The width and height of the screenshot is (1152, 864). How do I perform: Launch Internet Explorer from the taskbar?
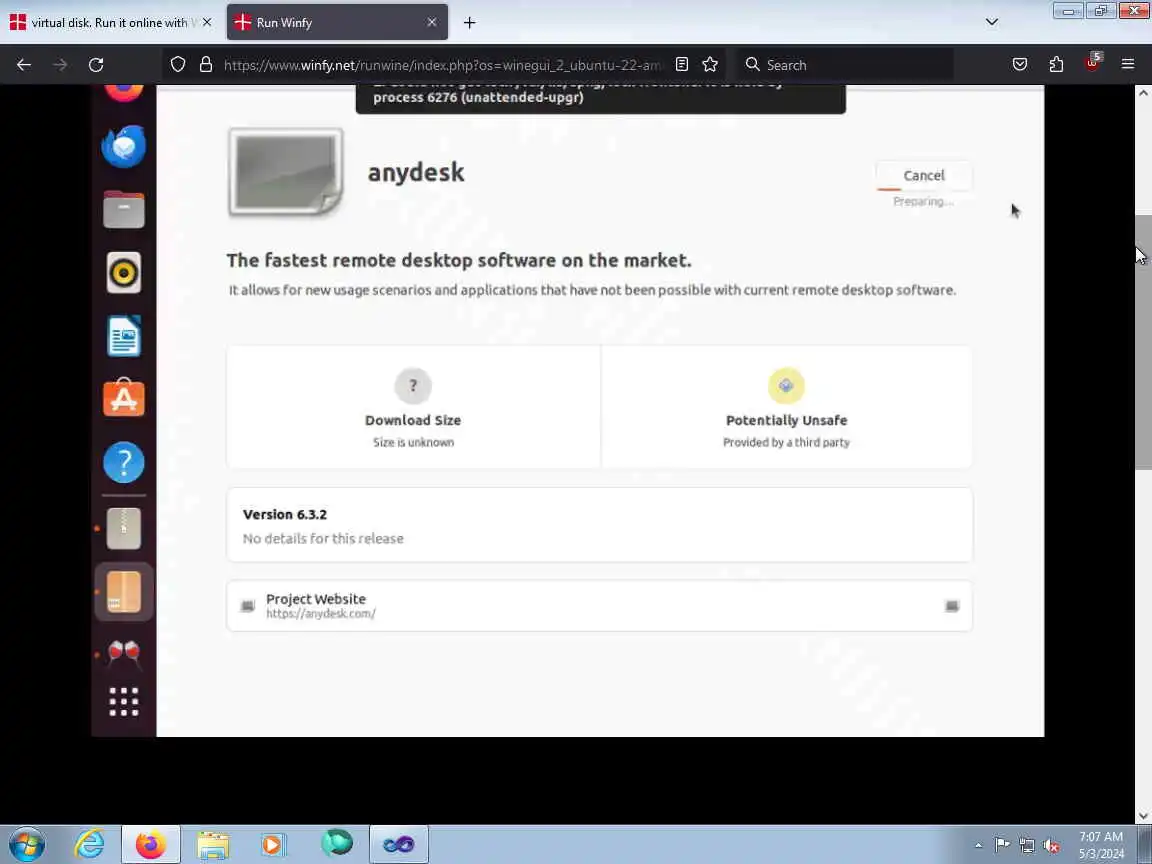click(89, 844)
